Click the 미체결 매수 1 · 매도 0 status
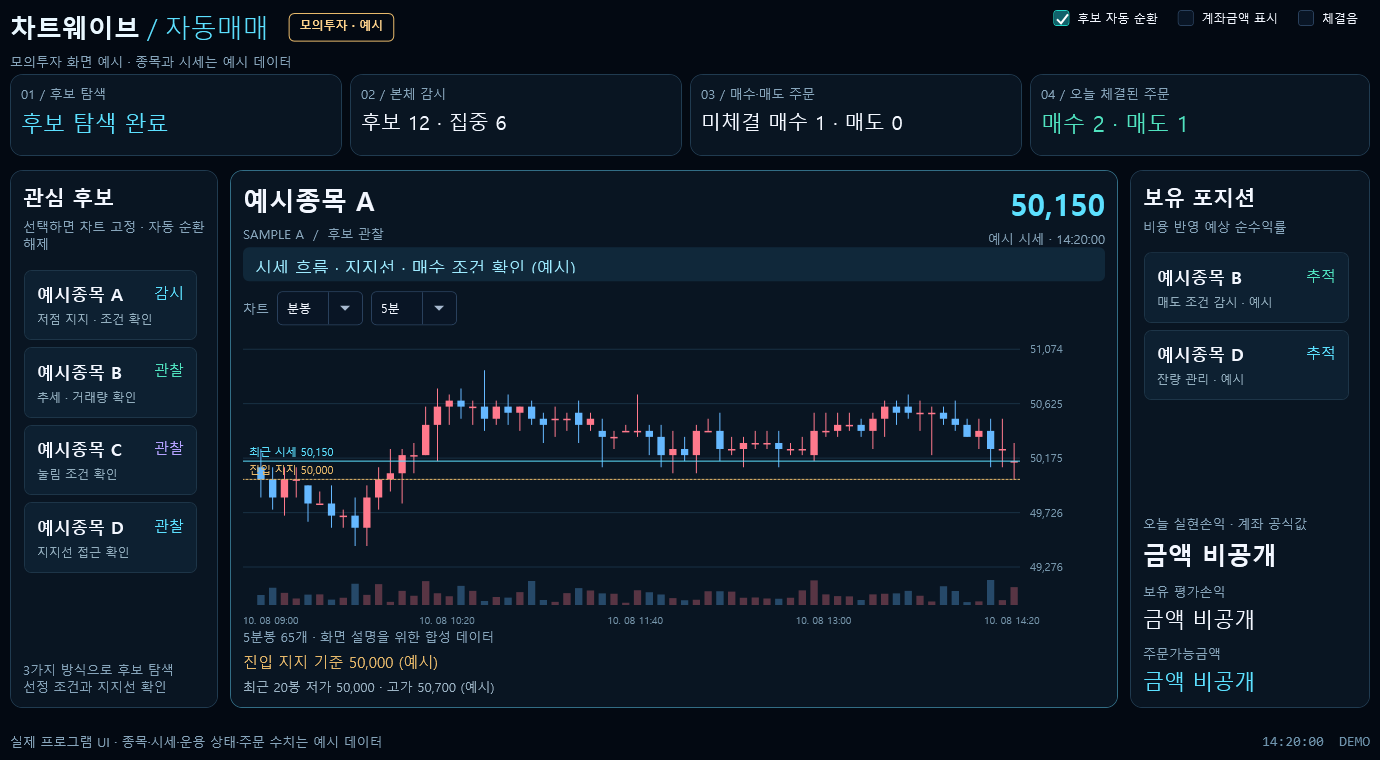The image size is (1380, 760). tap(802, 123)
